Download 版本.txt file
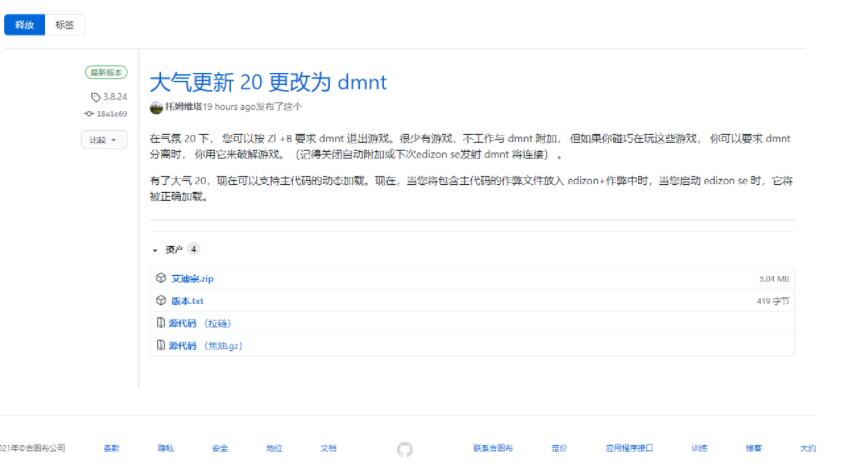This screenshot has height=474, width=859. tap(187, 301)
